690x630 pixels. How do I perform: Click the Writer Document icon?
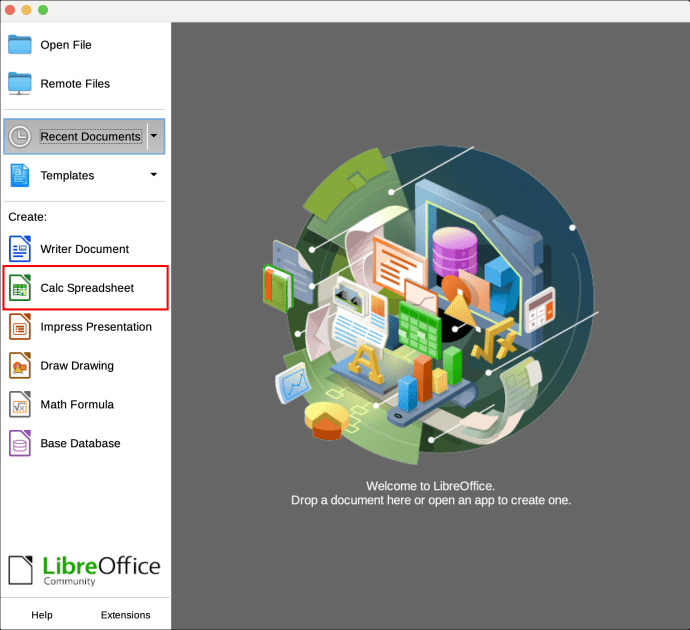pos(20,249)
